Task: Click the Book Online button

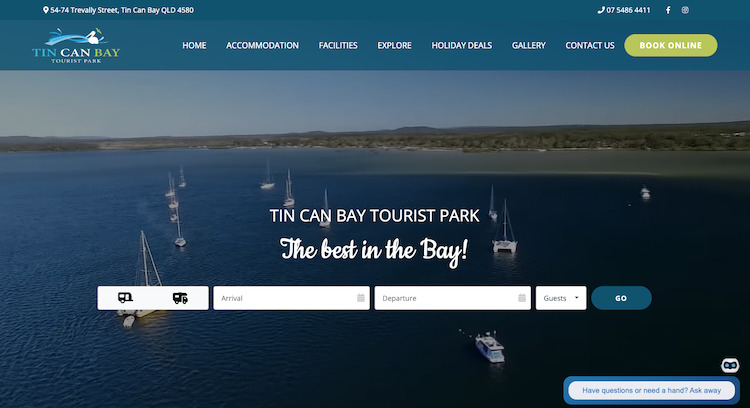Action: [x=671, y=45]
